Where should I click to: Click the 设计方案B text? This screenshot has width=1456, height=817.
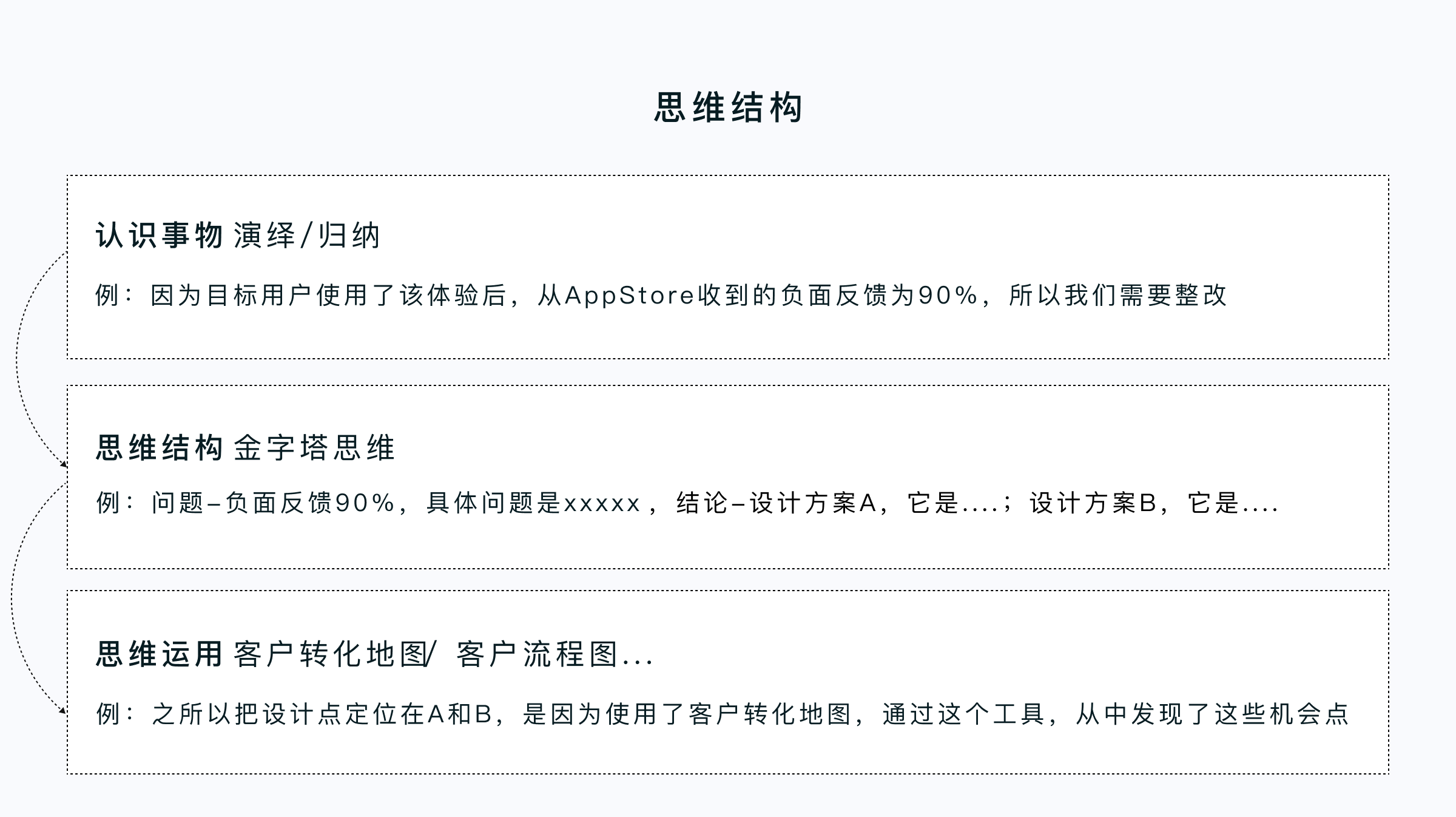click(1093, 503)
